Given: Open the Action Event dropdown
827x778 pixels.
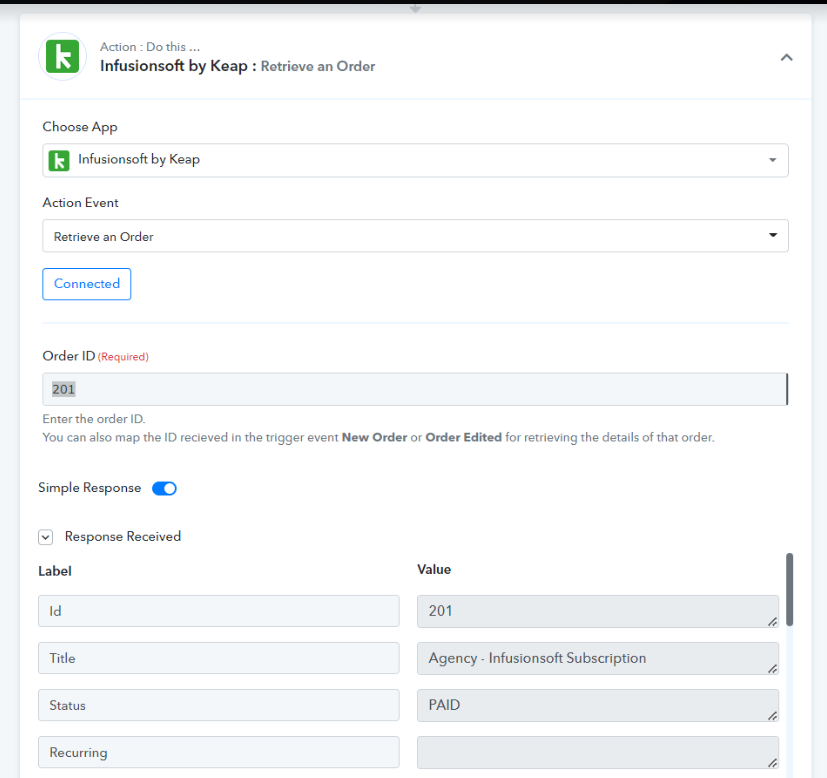Looking at the screenshot, I should (415, 236).
